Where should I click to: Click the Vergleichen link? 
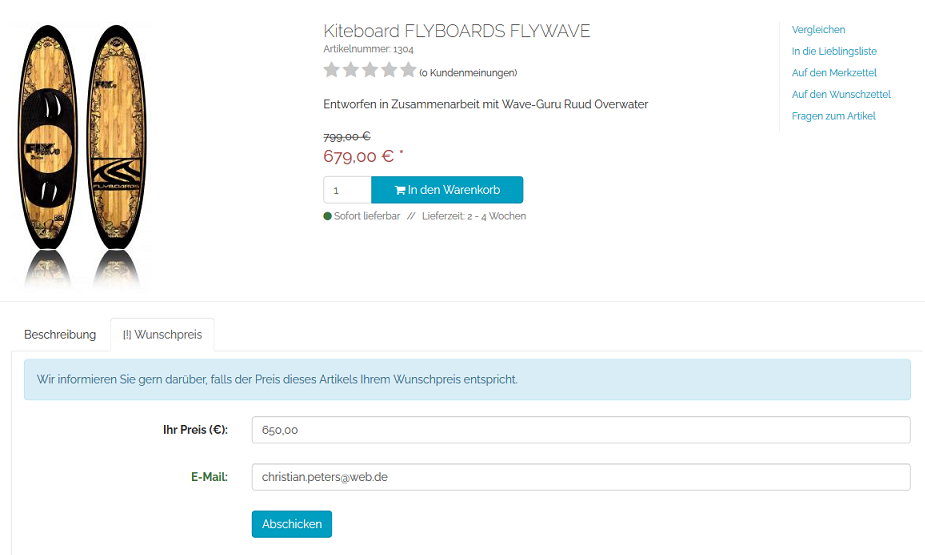coord(818,29)
